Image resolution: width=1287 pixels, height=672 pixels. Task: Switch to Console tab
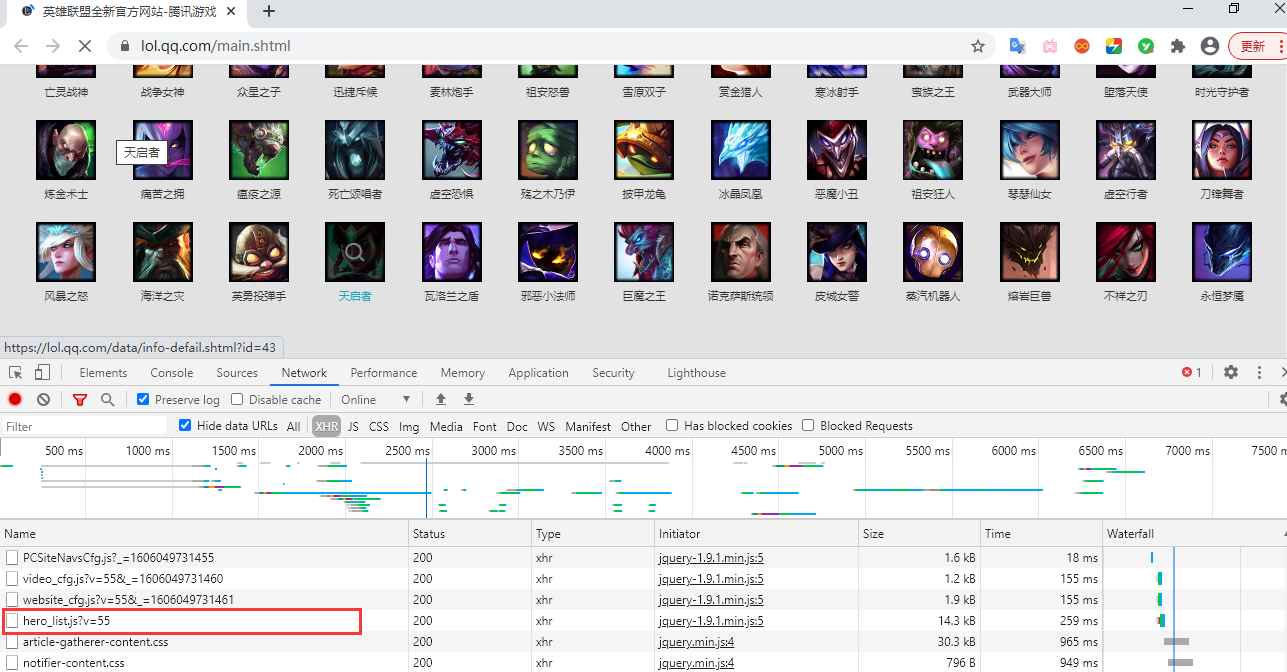[172, 373]
